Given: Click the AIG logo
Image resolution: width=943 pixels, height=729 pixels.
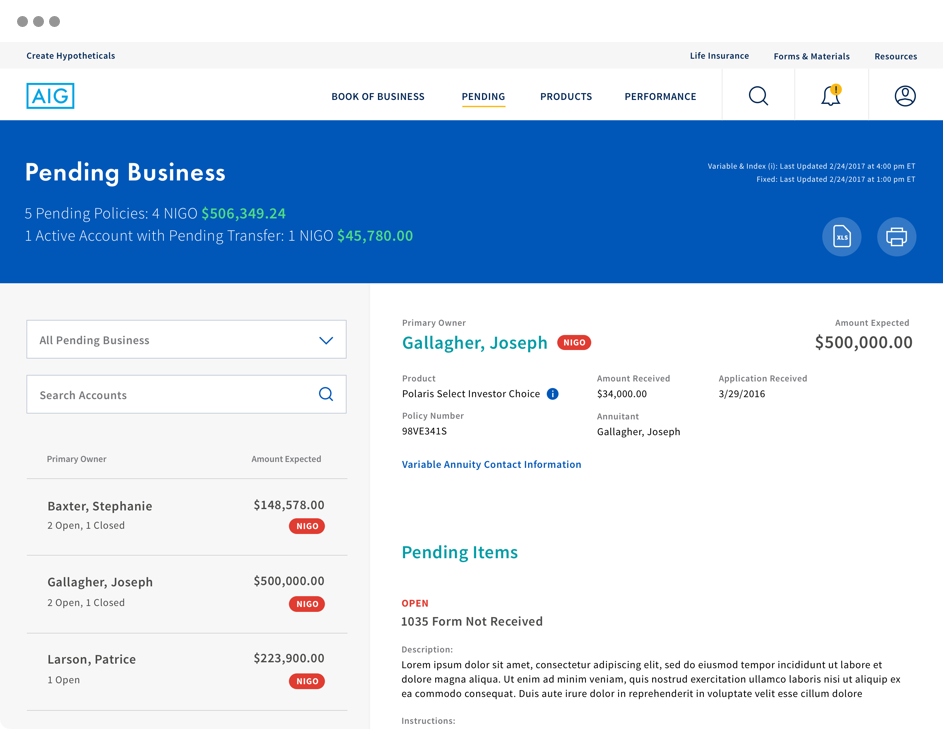Looking at the screenshot, I should (50, 96).
